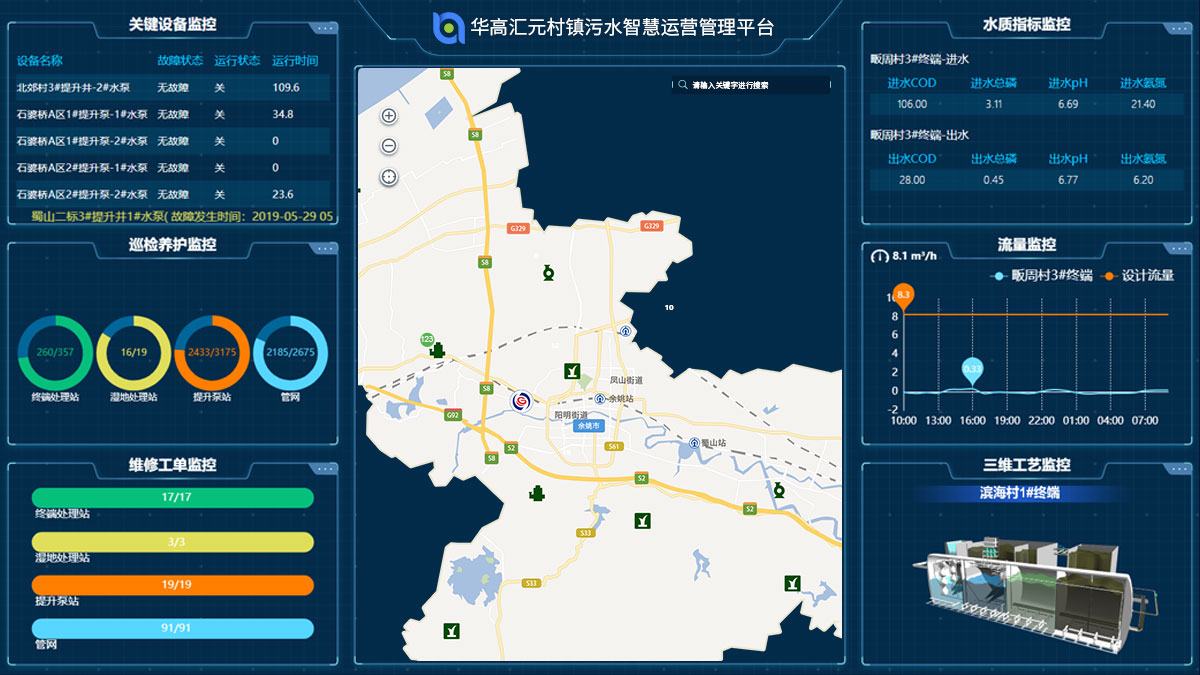This screenshot has height=675, width=1200.
Task: Open the ellipsis menu on 巡检养护监控 panel
Action: [x=323, y=248]
